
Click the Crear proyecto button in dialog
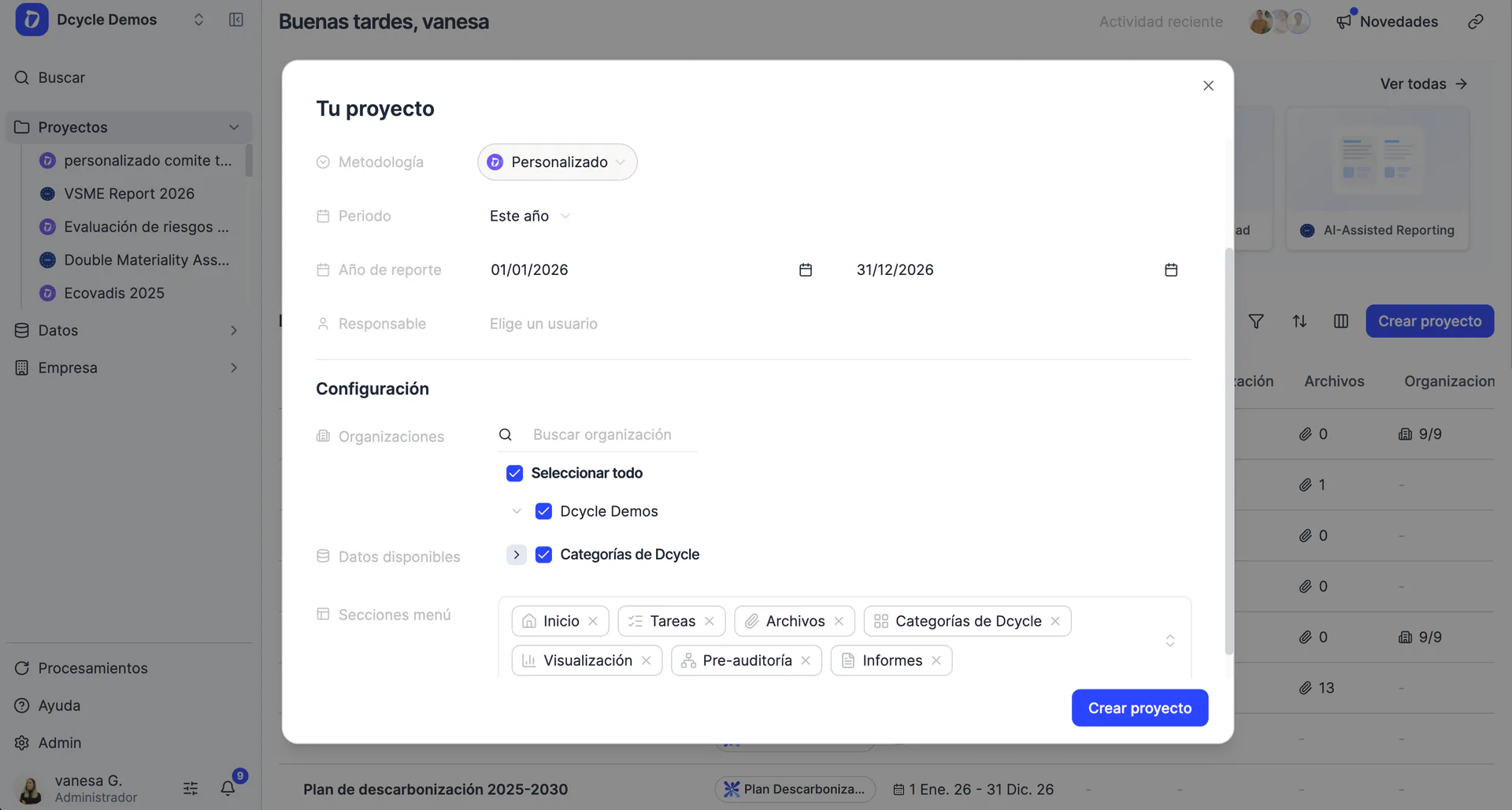click(1140, 708)
